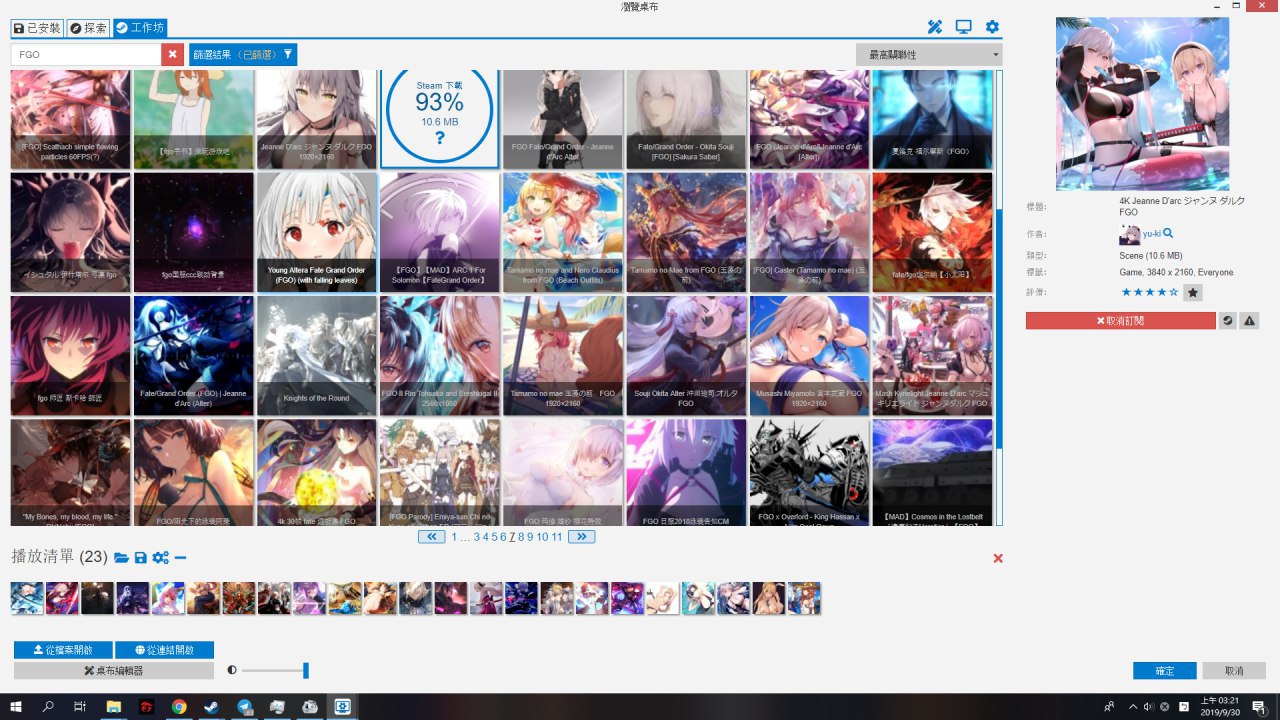Click the red unsubscribe (取消訂閱) button
Image resolution: width=1280 pixels, height=720 pixels.
tap(1120, 321)
